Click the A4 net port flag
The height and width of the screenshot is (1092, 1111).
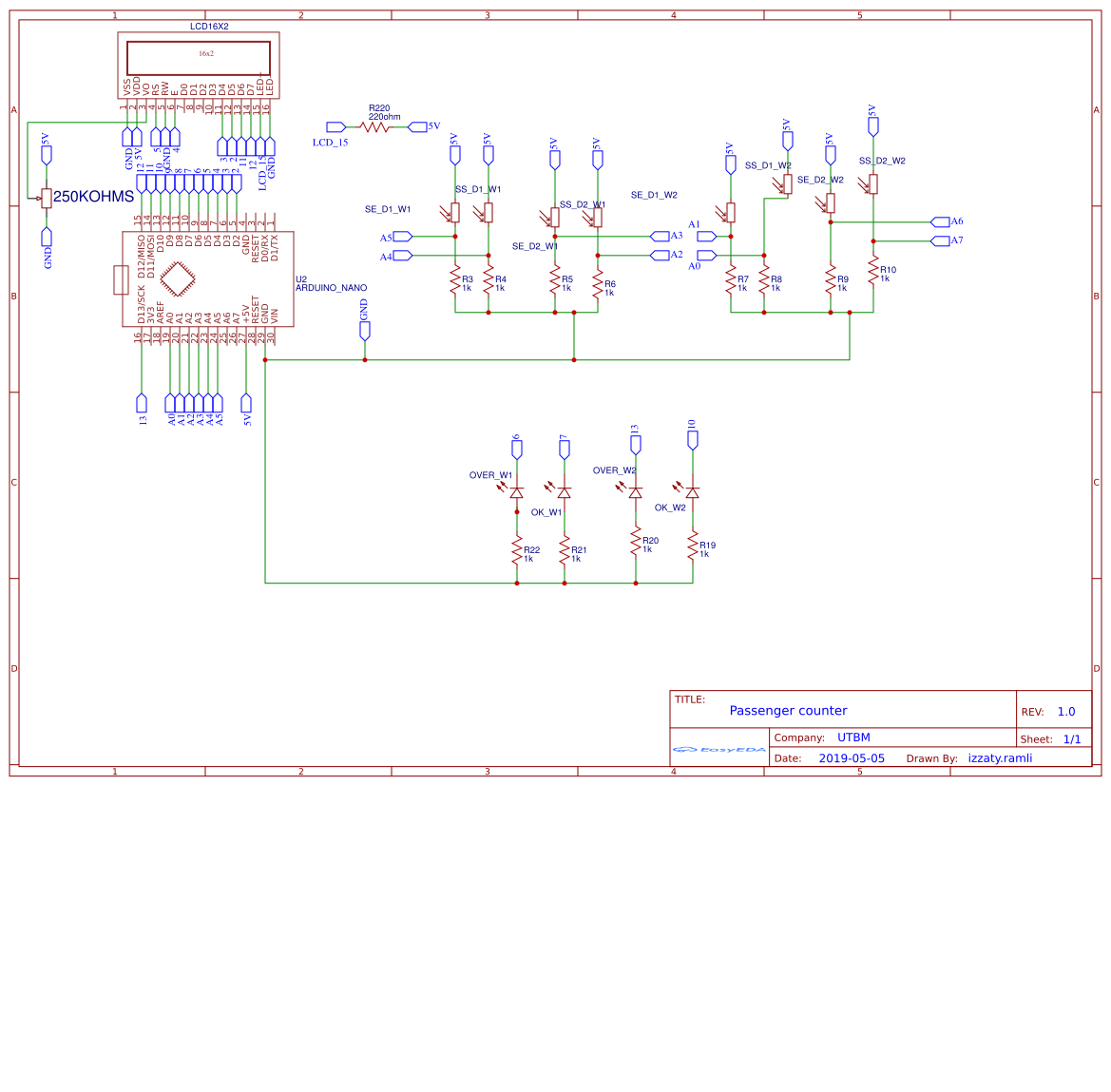[402, 255]
